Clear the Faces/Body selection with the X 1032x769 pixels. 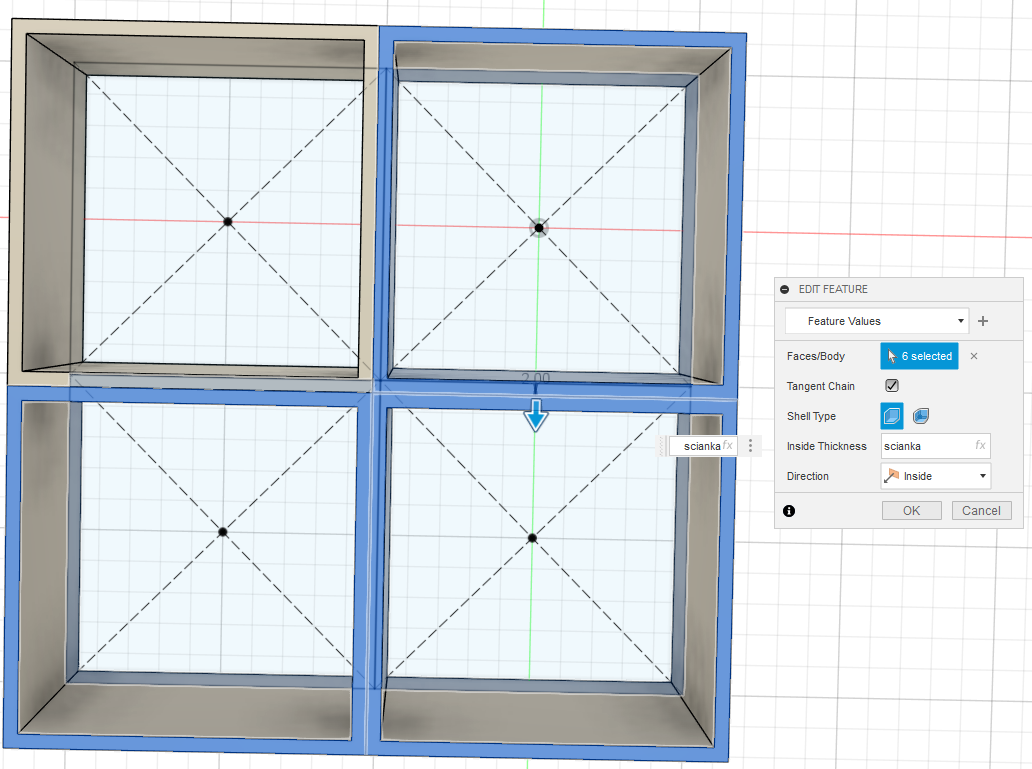point(974,356)
